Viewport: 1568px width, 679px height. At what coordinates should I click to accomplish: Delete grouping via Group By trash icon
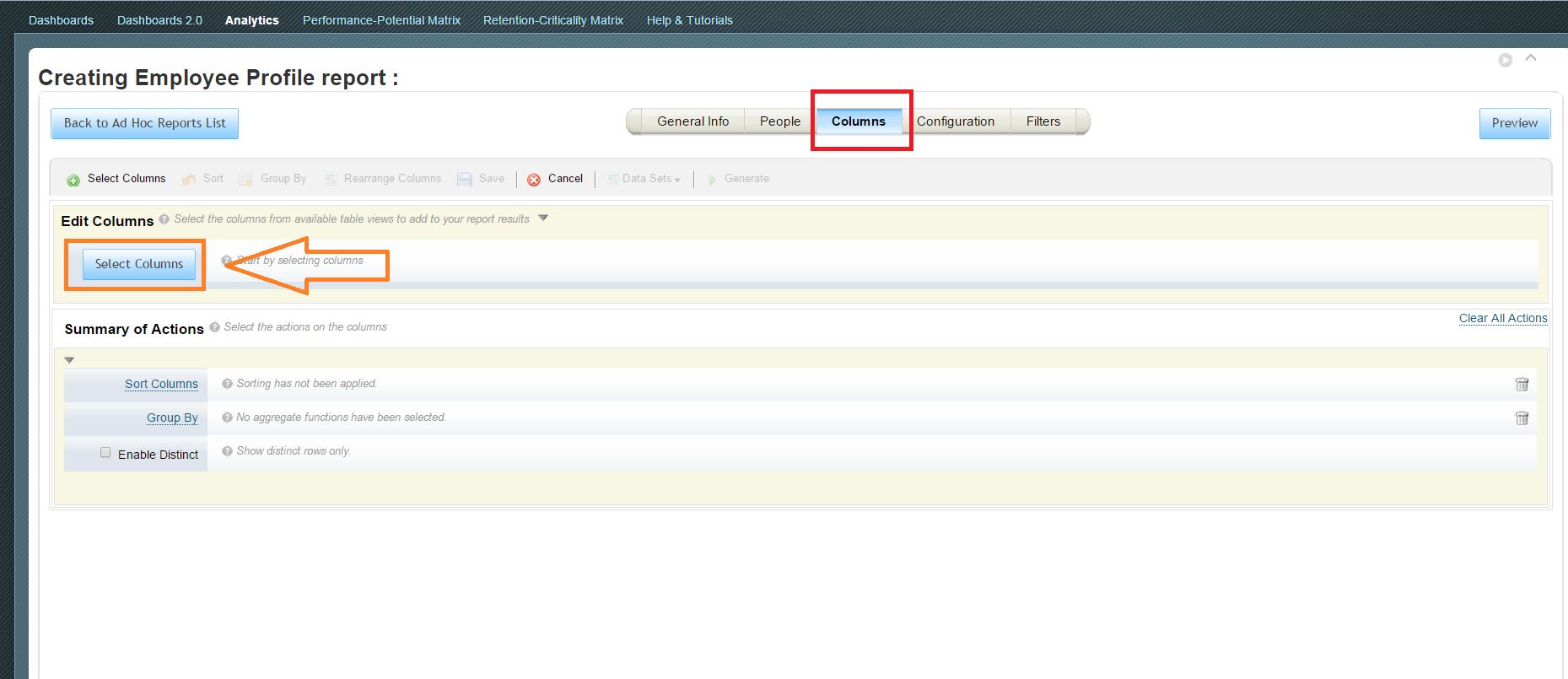pyautogui.click(x=1522, y=418)
